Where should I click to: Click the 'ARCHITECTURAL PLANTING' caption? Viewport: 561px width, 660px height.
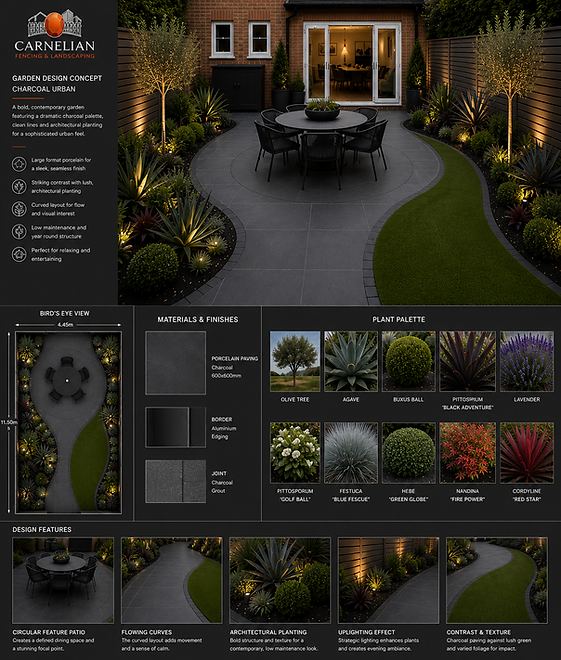[268, 632]
